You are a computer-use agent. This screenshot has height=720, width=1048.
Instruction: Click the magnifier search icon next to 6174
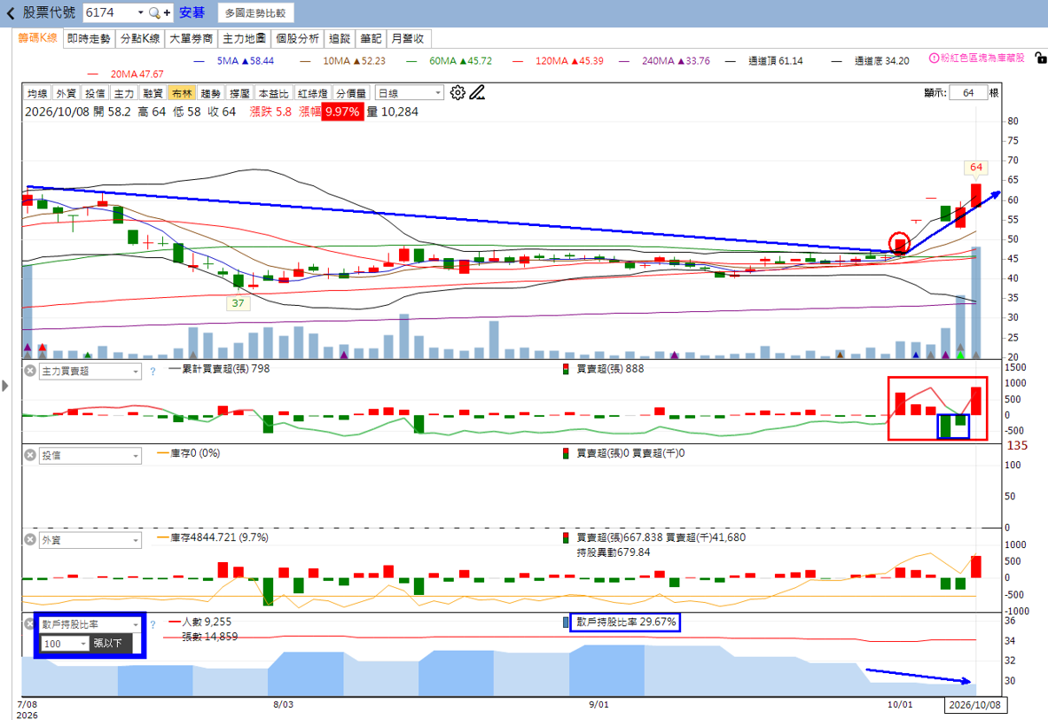tap(154, 13)
